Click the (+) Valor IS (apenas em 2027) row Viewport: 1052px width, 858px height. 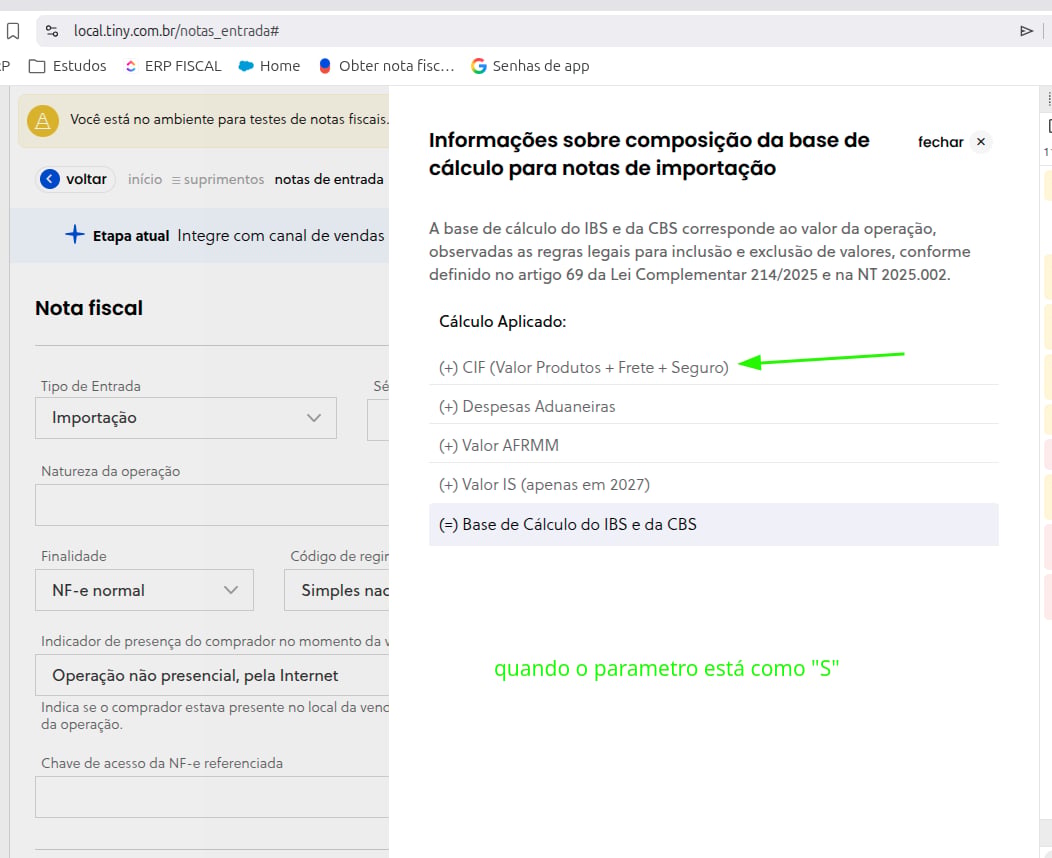[x=713, y=484]
